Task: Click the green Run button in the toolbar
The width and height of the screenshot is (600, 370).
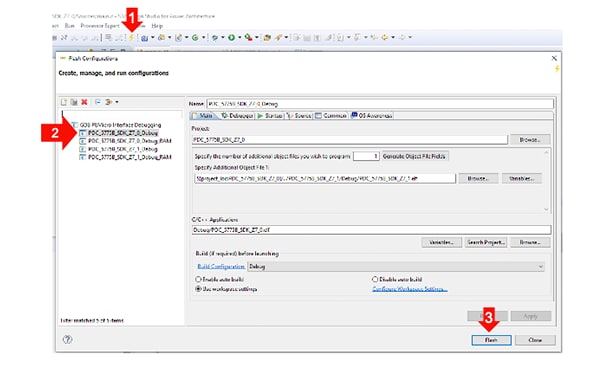Action: [232, 37]
